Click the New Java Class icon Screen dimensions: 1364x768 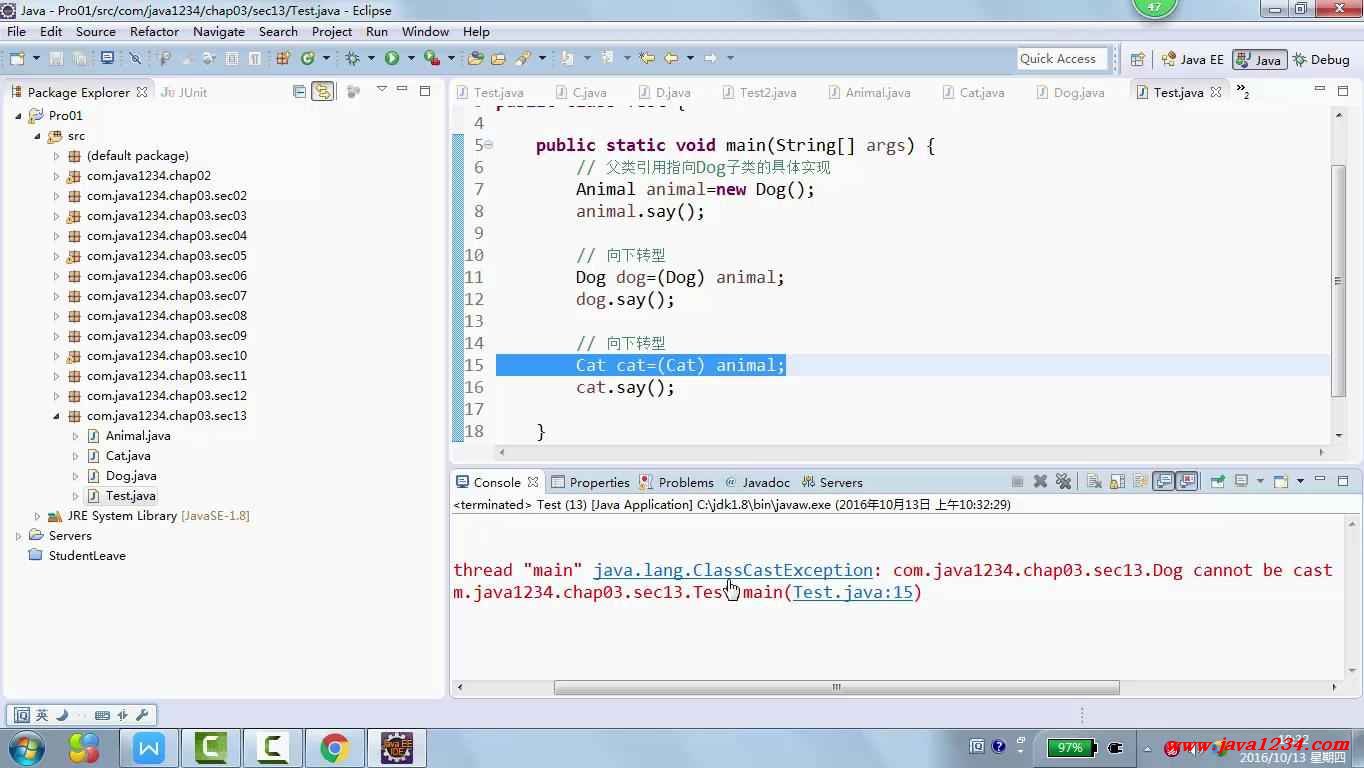(x=308, y=59)
